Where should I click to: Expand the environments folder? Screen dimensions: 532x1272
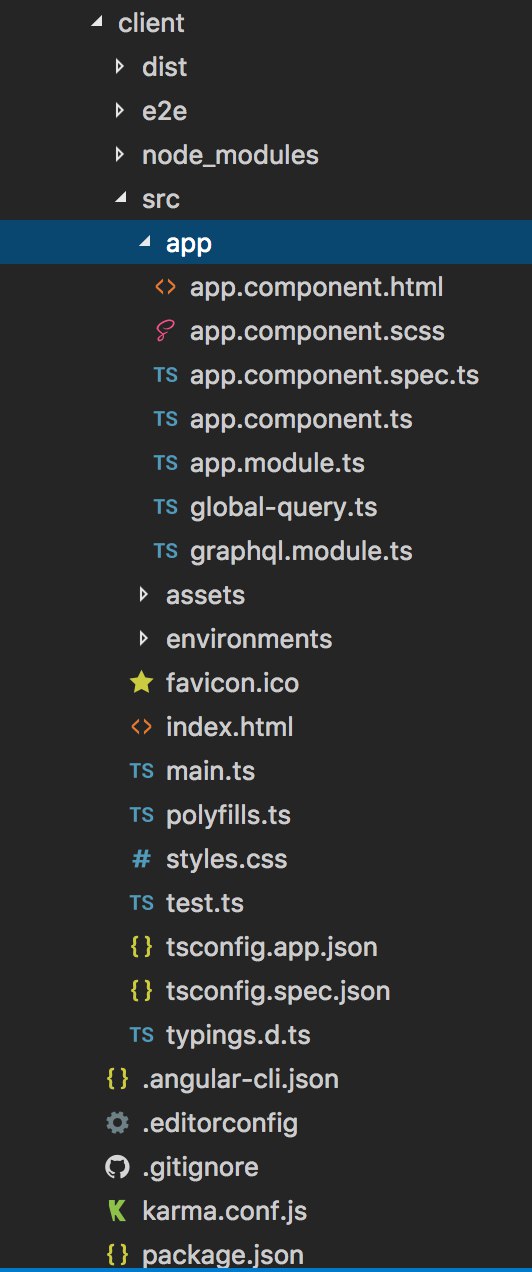[x=144, y=640]
